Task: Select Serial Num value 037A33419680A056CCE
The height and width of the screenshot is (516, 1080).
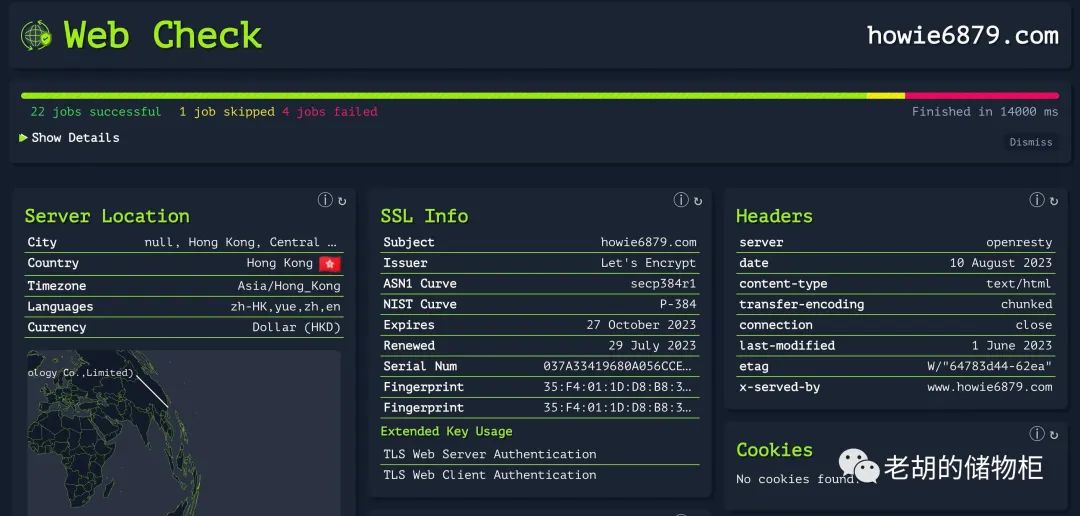Action: click(x=618, y=367)
